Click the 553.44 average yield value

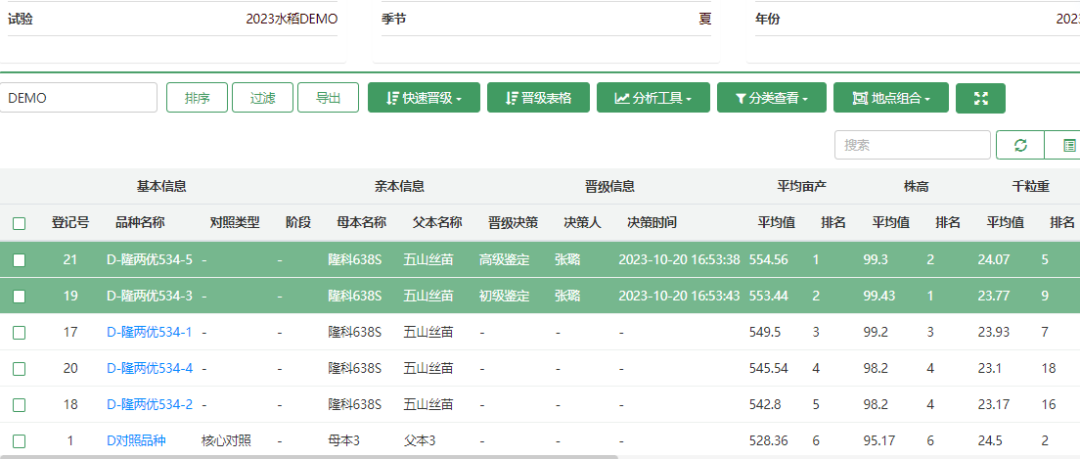[769, 296]
